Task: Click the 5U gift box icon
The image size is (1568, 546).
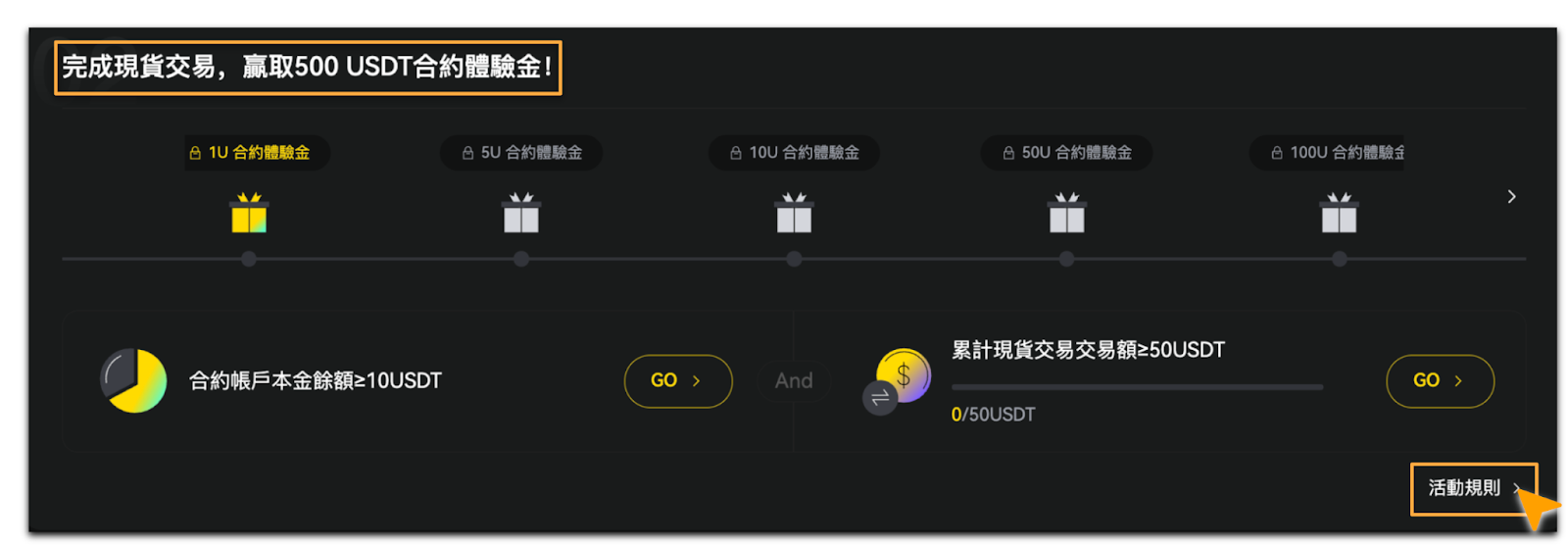Action: click(x=521, y=213)
